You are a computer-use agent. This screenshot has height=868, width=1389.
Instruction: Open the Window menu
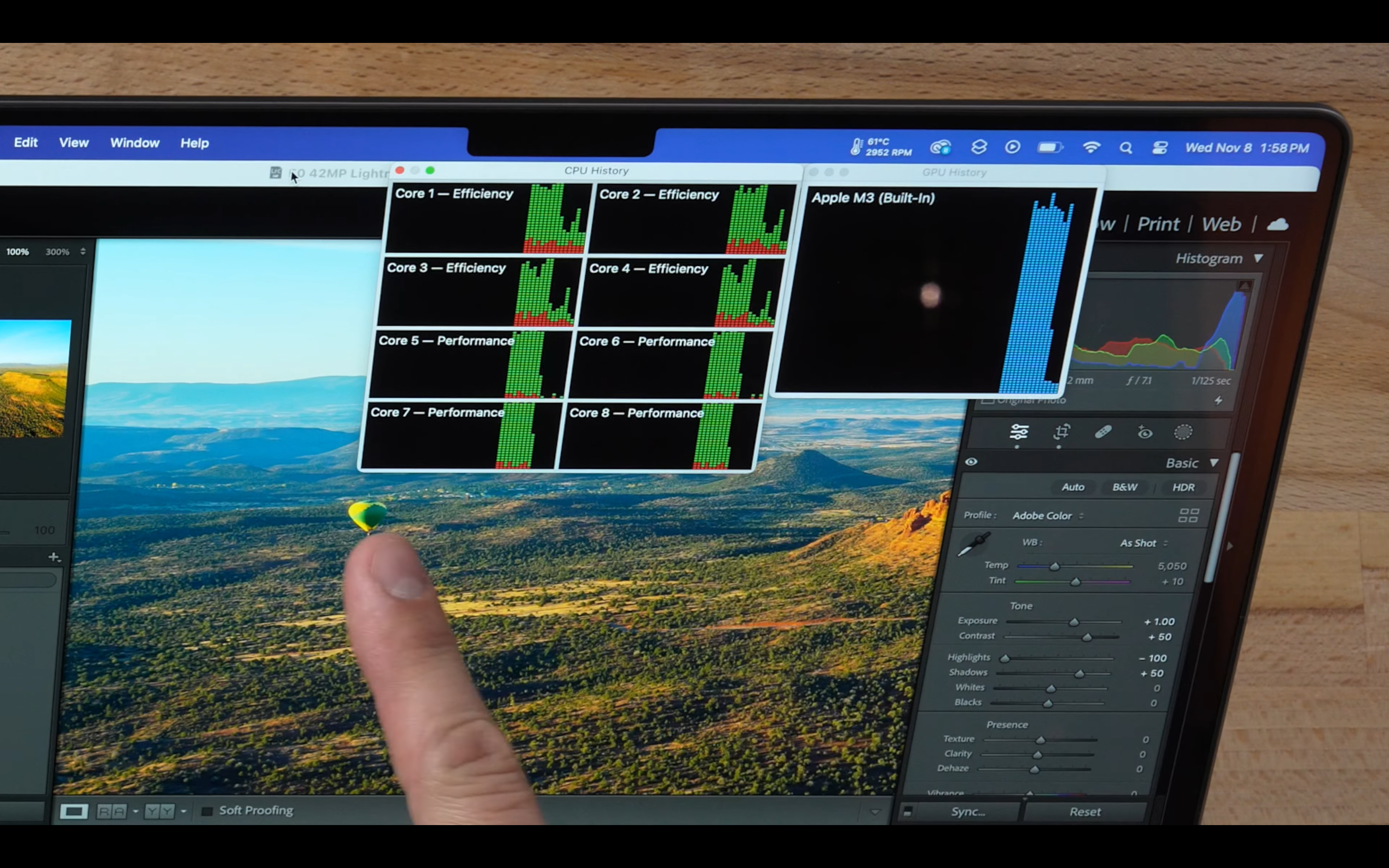click(134, 143)
